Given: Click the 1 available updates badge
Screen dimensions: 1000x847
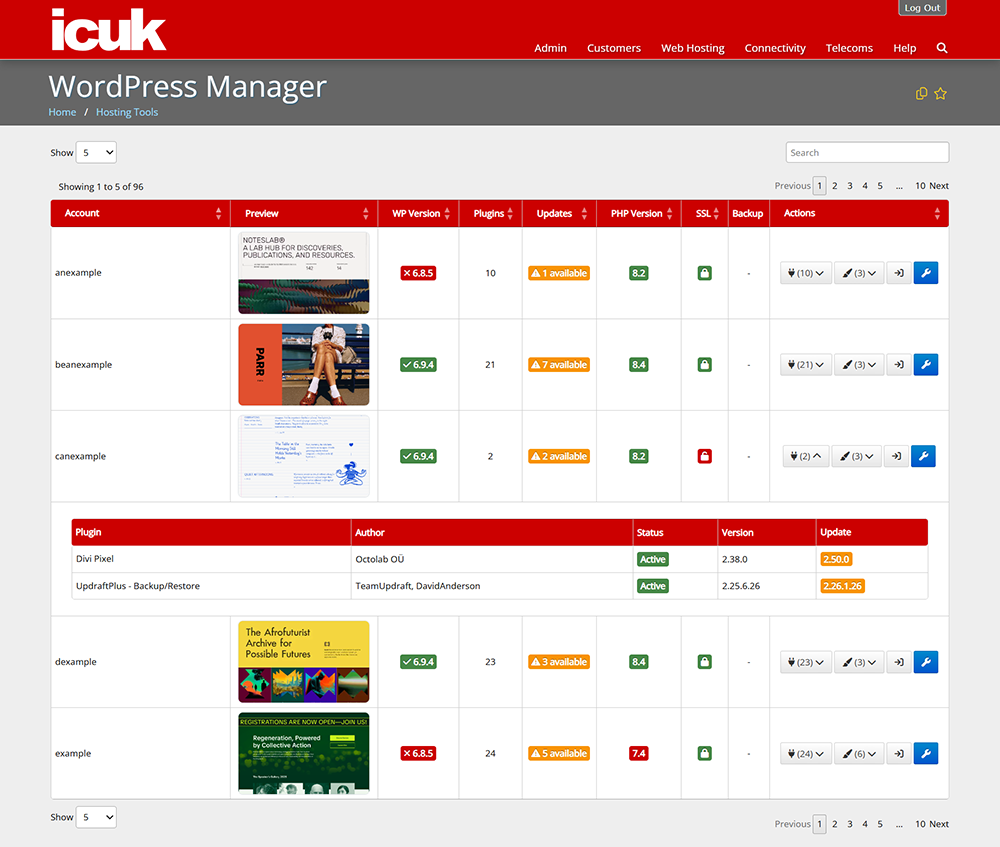Looking at the screenshot, I should (x=559, y=273).
